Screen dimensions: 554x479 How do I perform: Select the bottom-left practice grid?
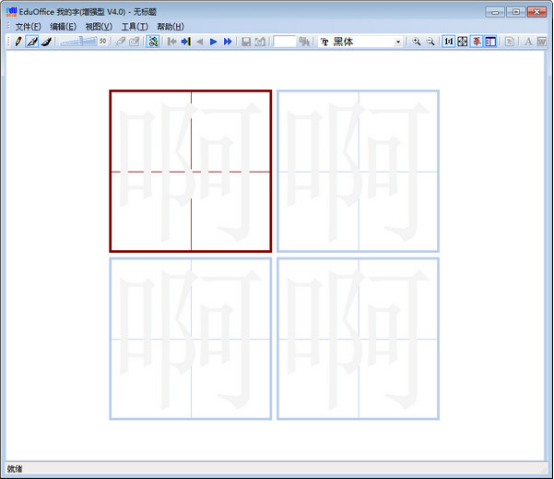191,339
